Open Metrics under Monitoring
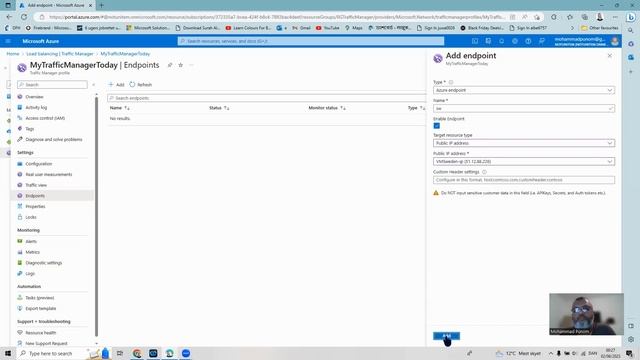 click(x=32, y=252)
